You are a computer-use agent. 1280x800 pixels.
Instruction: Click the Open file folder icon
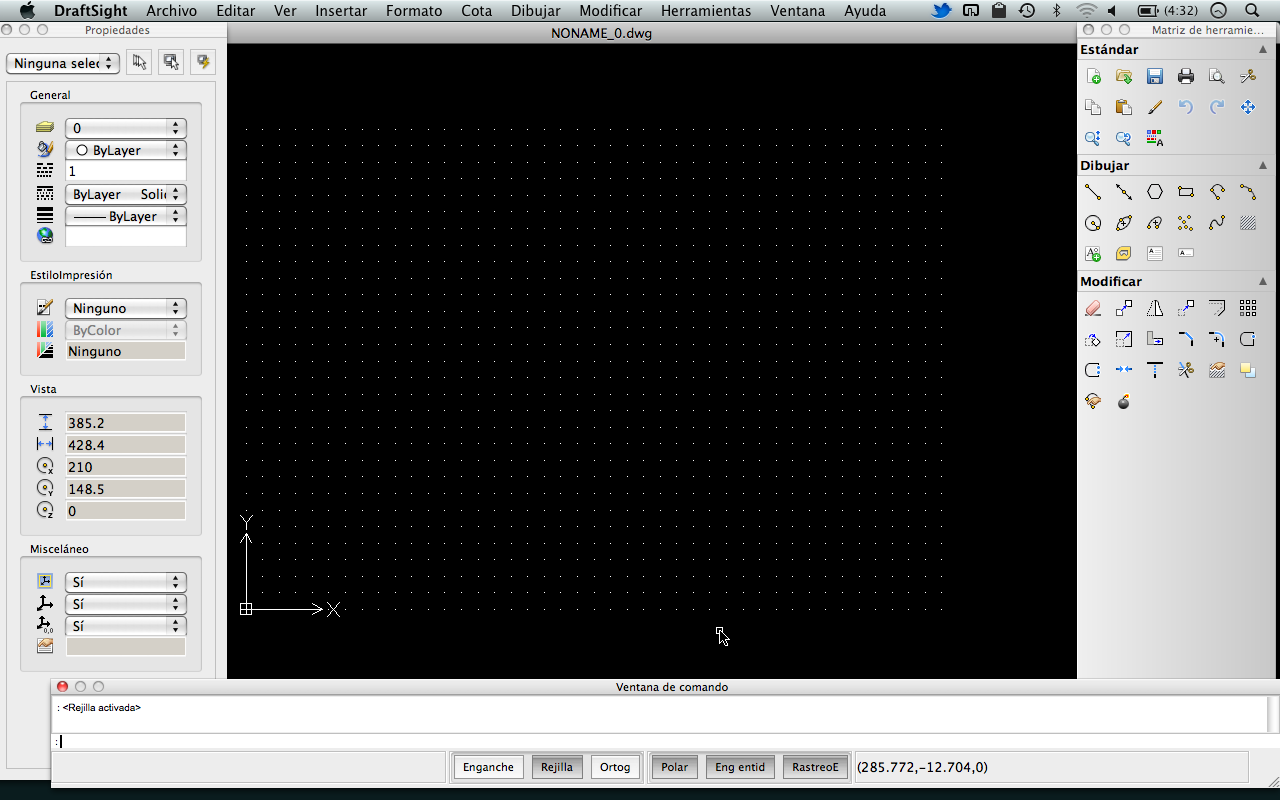point(1124,77)
